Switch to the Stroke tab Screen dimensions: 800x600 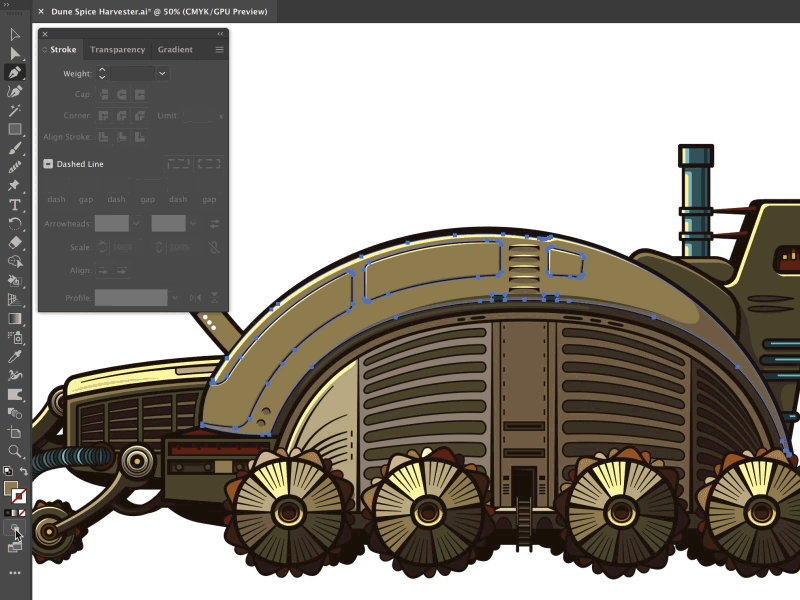pyautogui.click(x=63, y=49)
